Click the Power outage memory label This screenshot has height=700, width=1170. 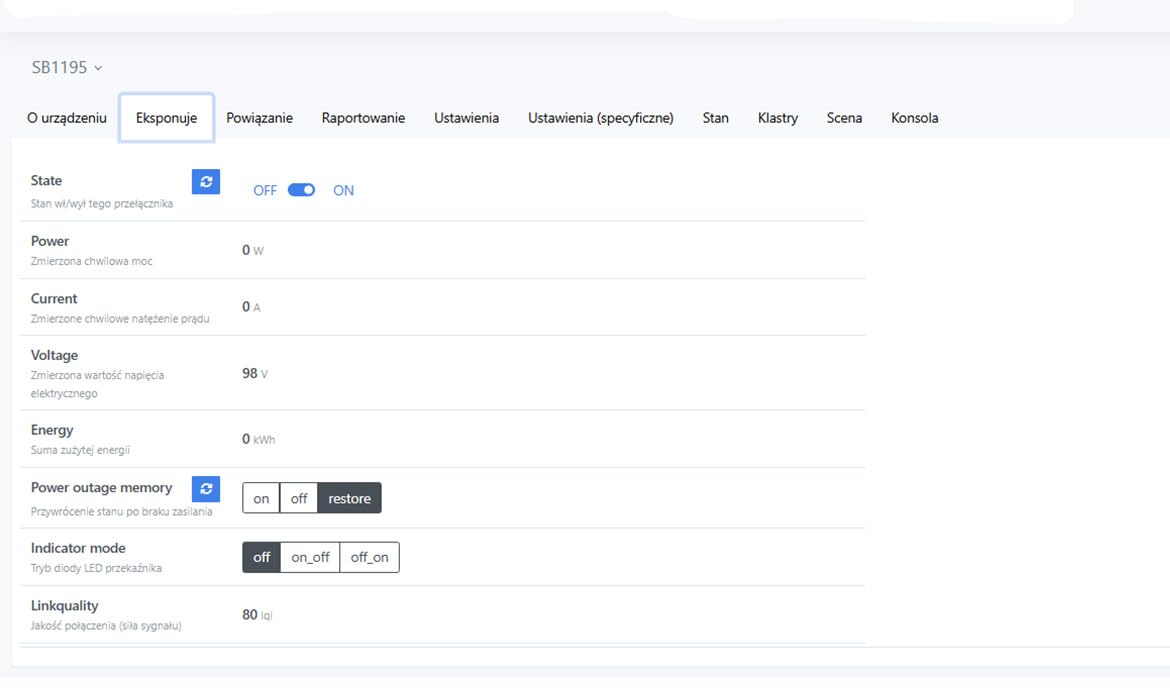pos(101,488)
